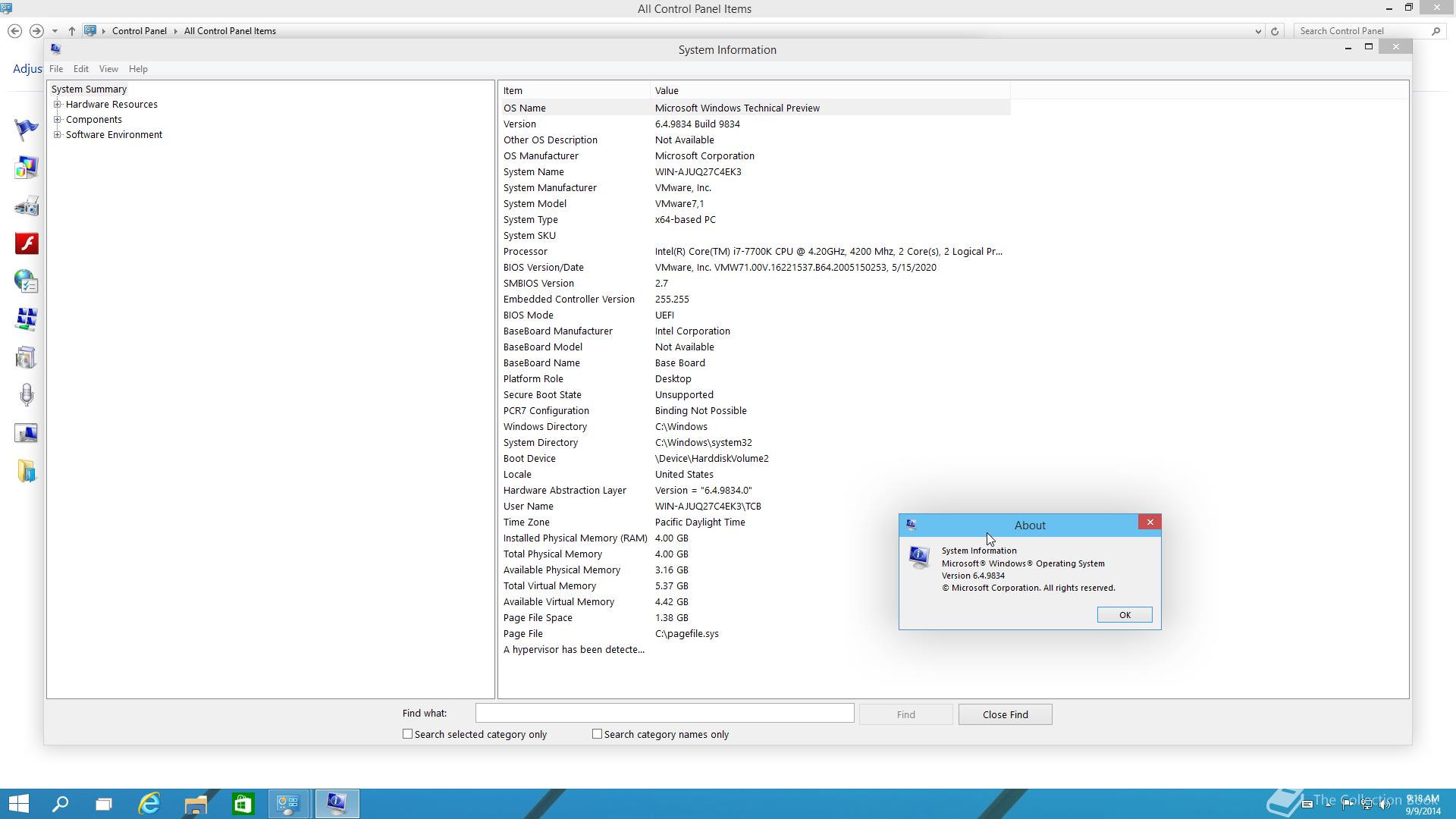Image resolution: width=1456 pixels, height=819 pixels.
Task: Select System Summary in the tree
Action: (x=89, y=89)
